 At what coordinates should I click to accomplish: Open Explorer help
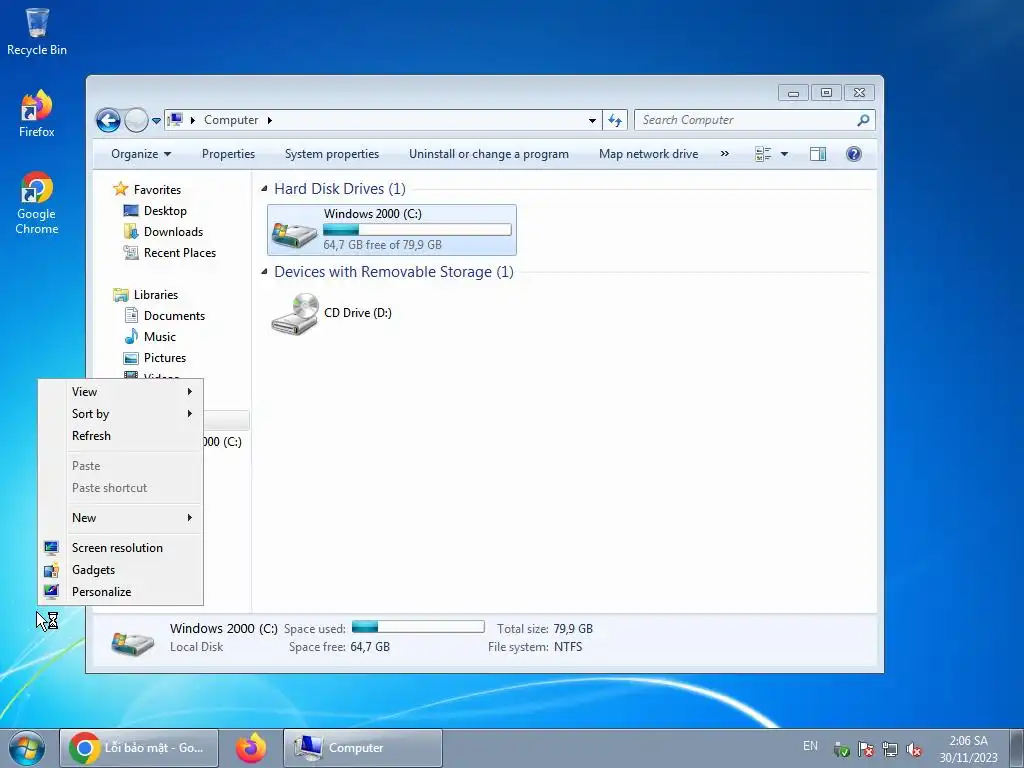[854, 154]
